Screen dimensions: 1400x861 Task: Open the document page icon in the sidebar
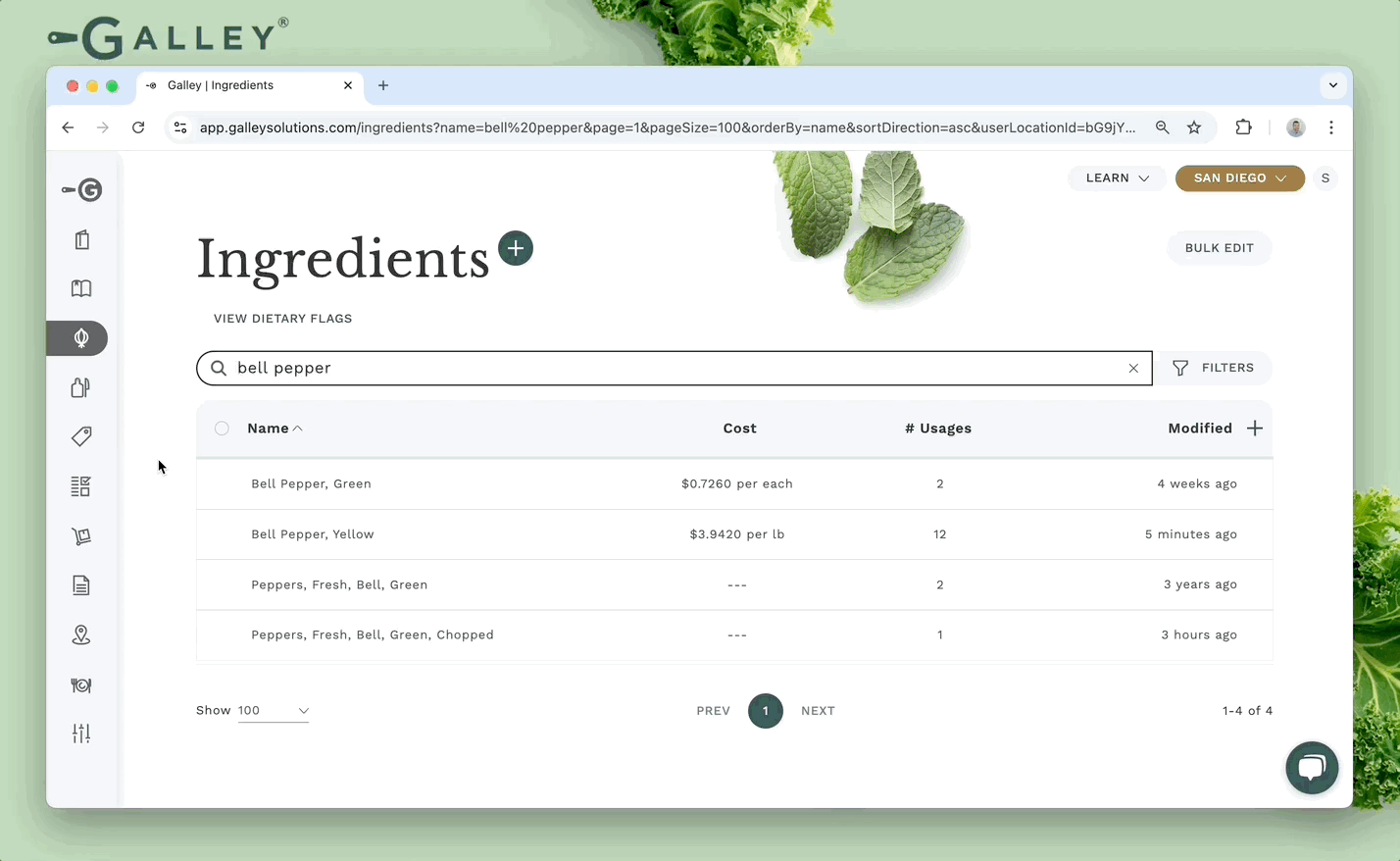[81, 585]
